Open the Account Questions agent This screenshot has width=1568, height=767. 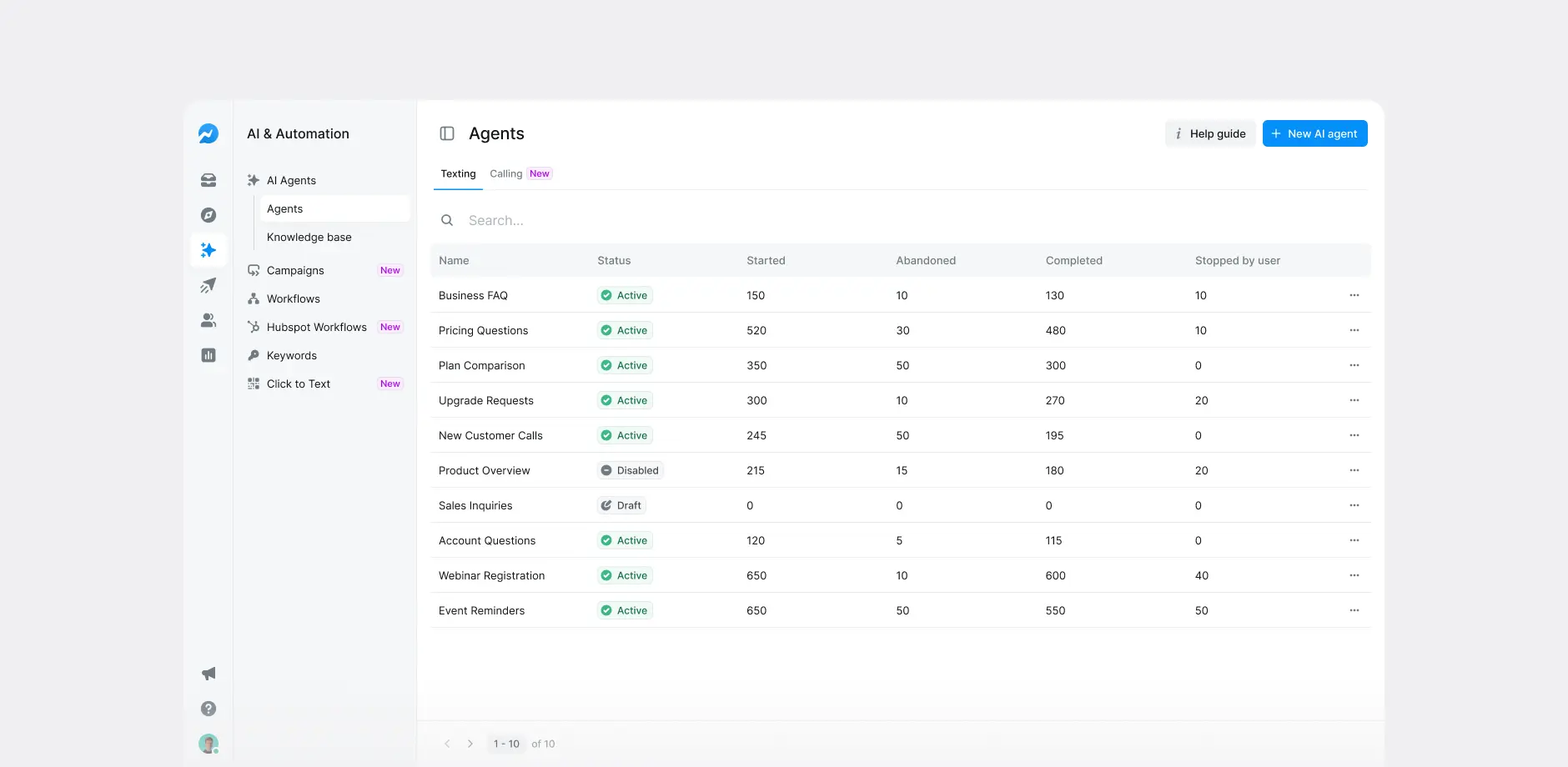(x=487, y=540)
